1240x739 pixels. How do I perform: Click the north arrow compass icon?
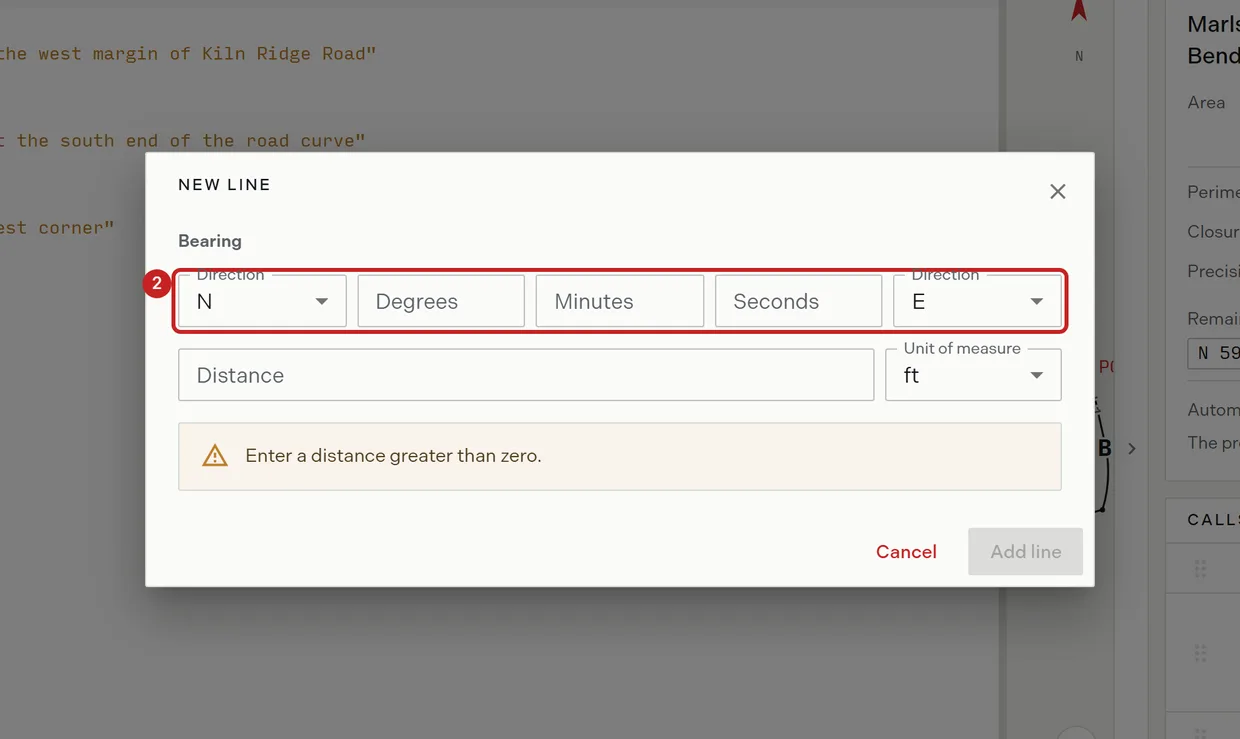point(1079,11)
